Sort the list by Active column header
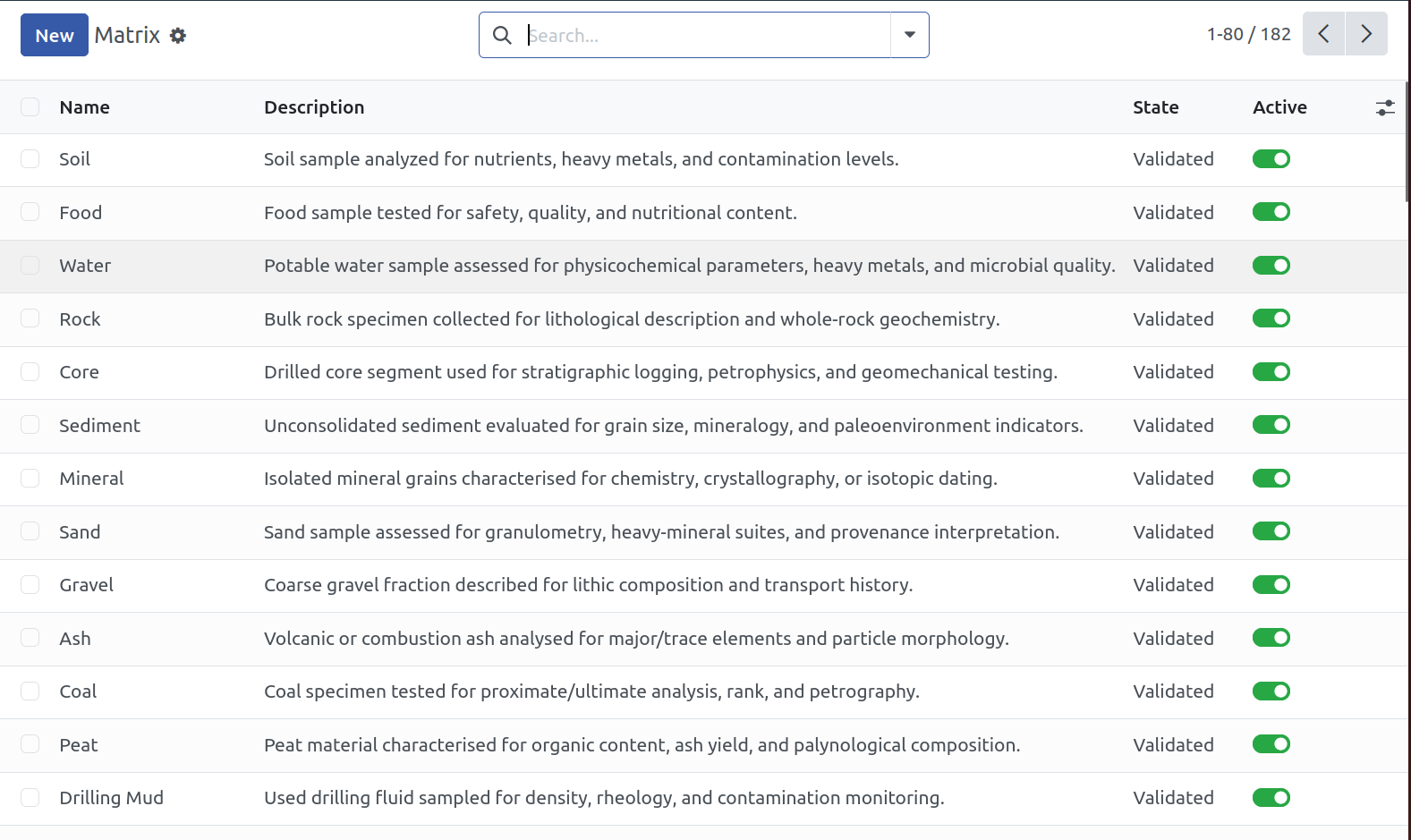Image resolution: width=1411 pixels, height=840 pixels. click(1279, 107)
